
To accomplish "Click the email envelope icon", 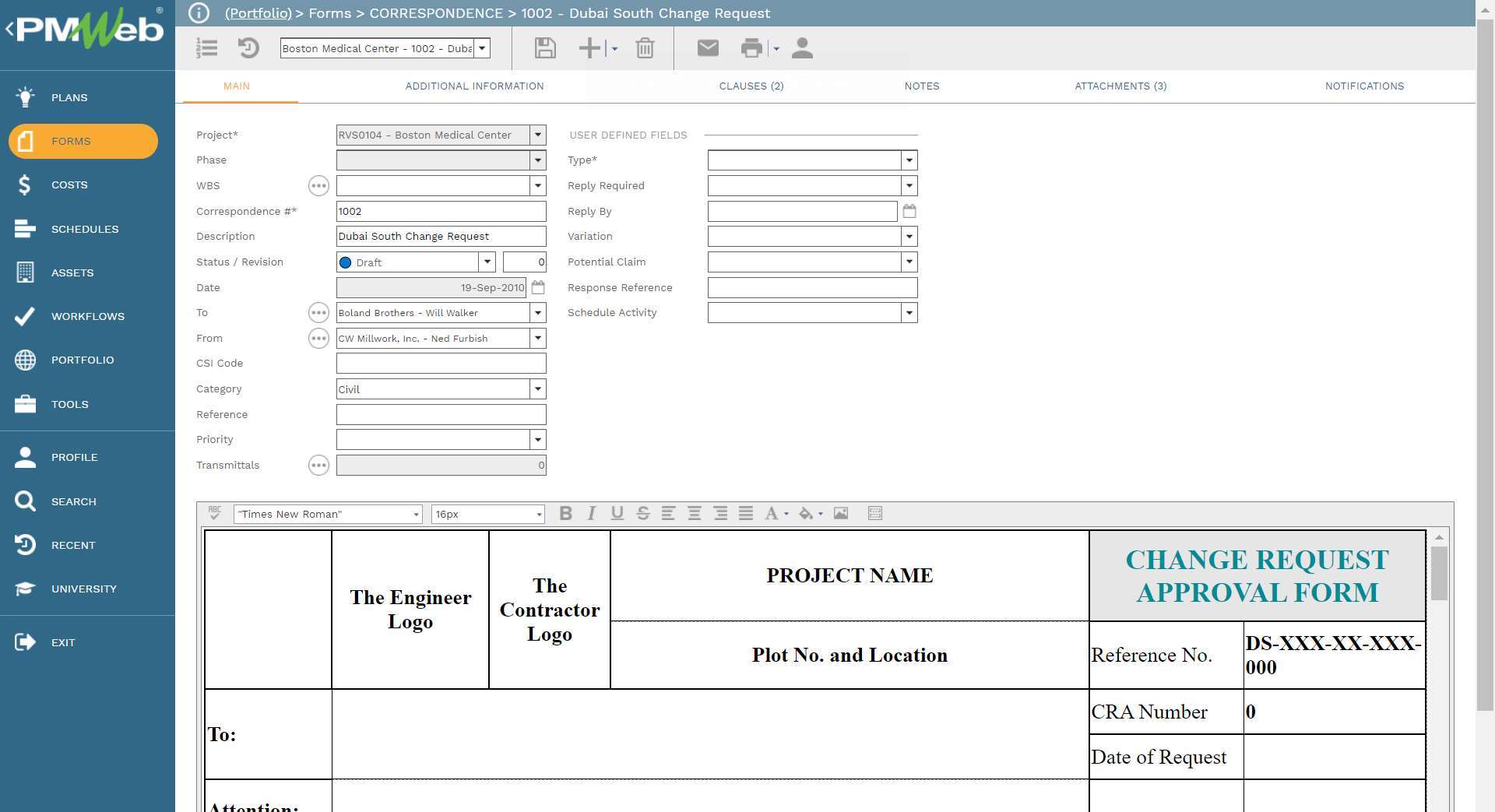I will pyautogui.click(x=707, y=48).
